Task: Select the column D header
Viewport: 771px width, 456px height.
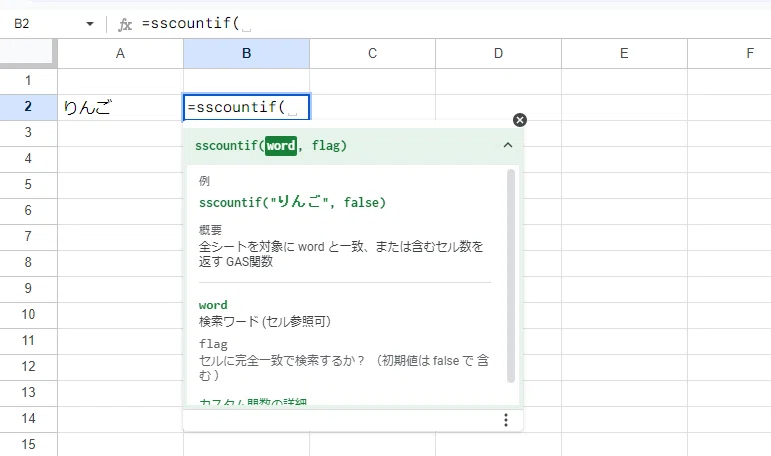Action: 498,53
